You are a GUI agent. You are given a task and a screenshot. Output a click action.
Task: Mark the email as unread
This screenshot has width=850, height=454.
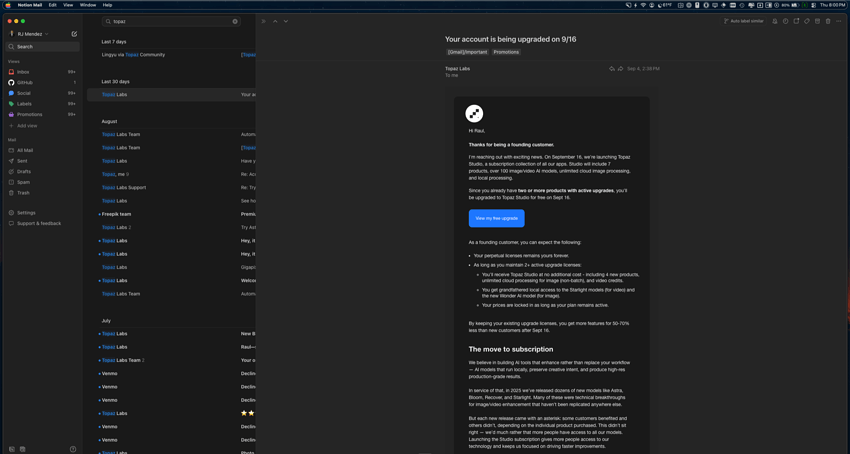(x=796, y=21)
